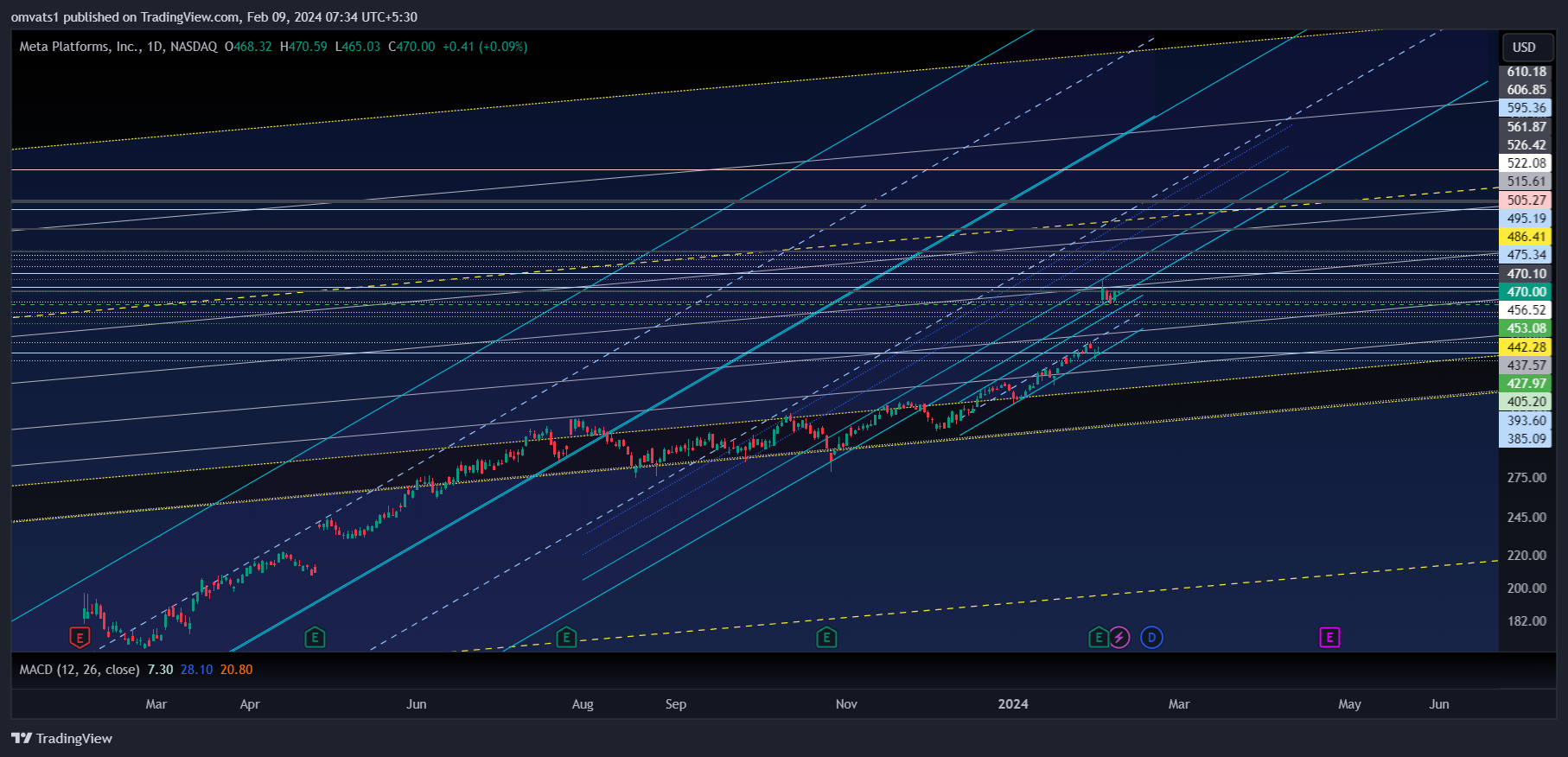Click the yellow 442.28 price label
The height and width of the screenshot is (757, 1568).
[x=1527, y=347]
